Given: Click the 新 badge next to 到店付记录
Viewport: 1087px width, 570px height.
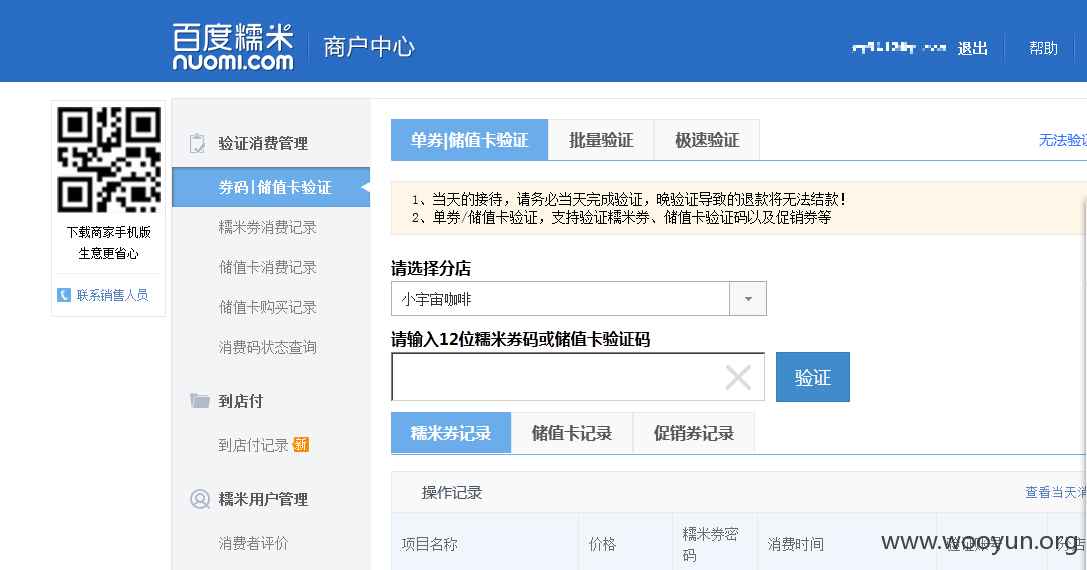Looking at the screenshot, I should pos(301,444).
